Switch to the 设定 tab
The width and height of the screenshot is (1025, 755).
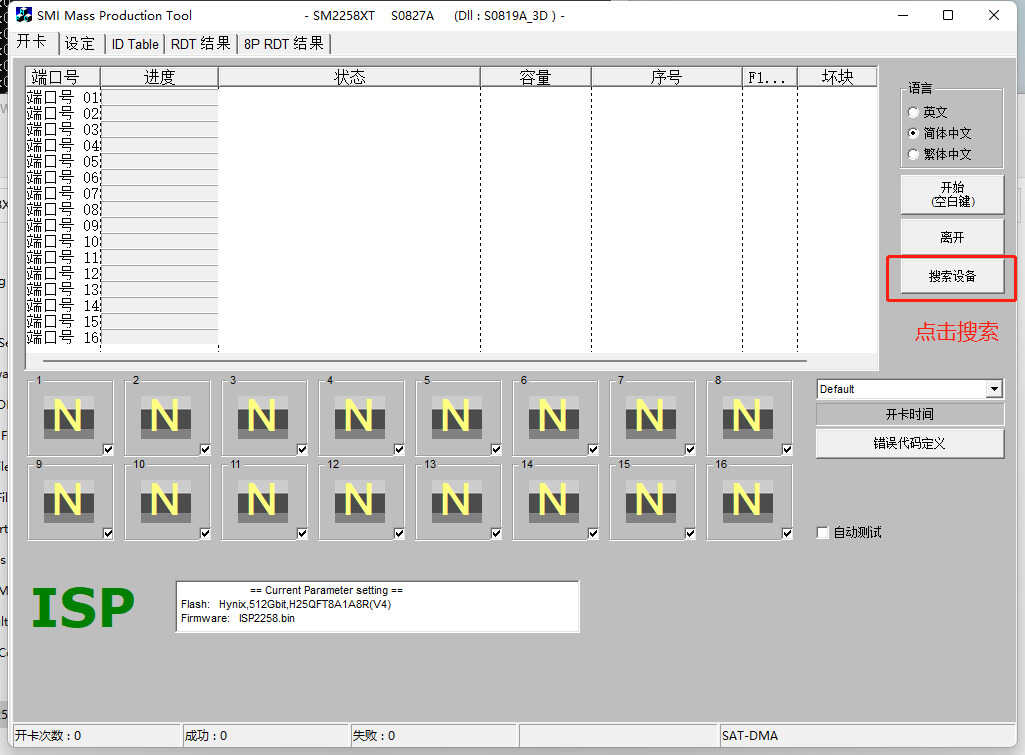click(80, 44)
